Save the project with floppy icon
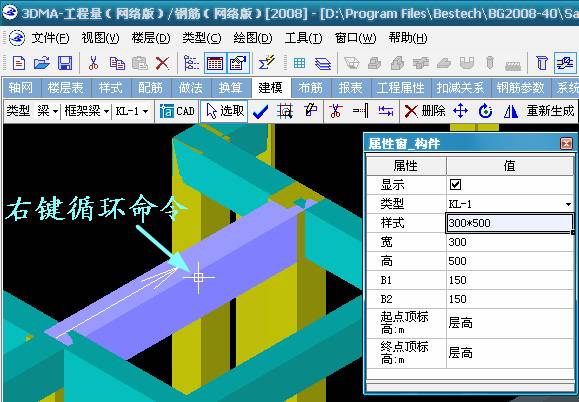Screen dimensions: 579x402 click(65, 63)
